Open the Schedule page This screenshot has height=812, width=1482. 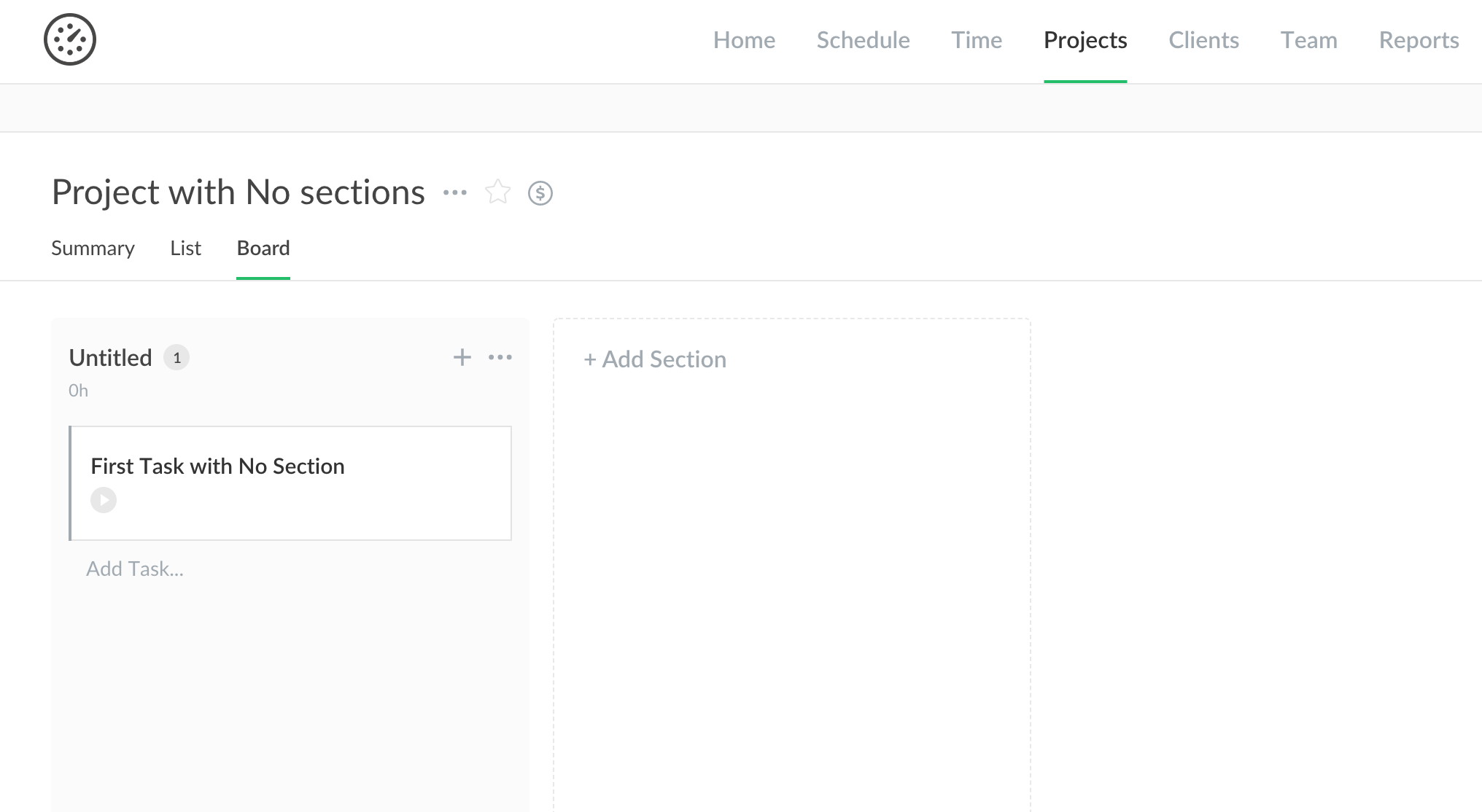click(863, 40)
